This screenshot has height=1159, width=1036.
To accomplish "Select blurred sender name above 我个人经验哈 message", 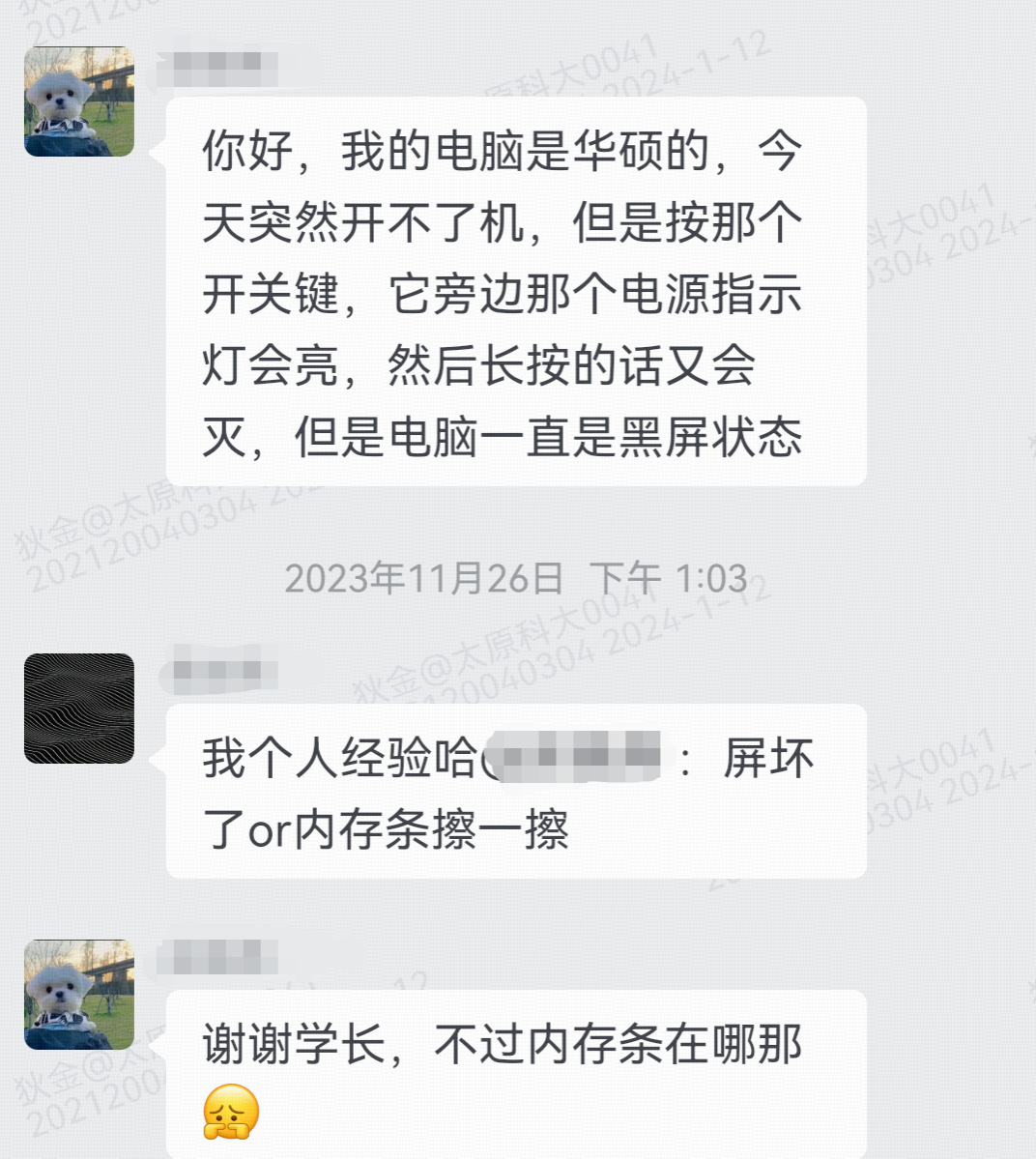I will coord(218,671).
